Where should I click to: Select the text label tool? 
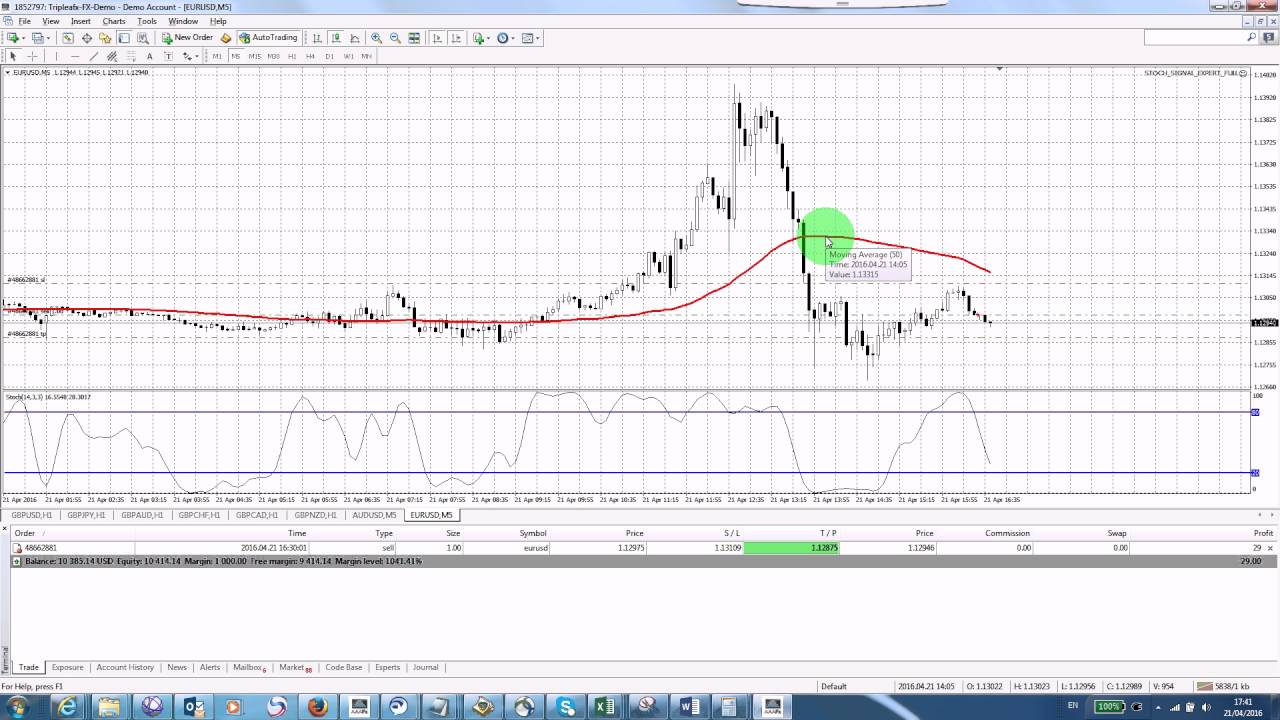[168, 56]
